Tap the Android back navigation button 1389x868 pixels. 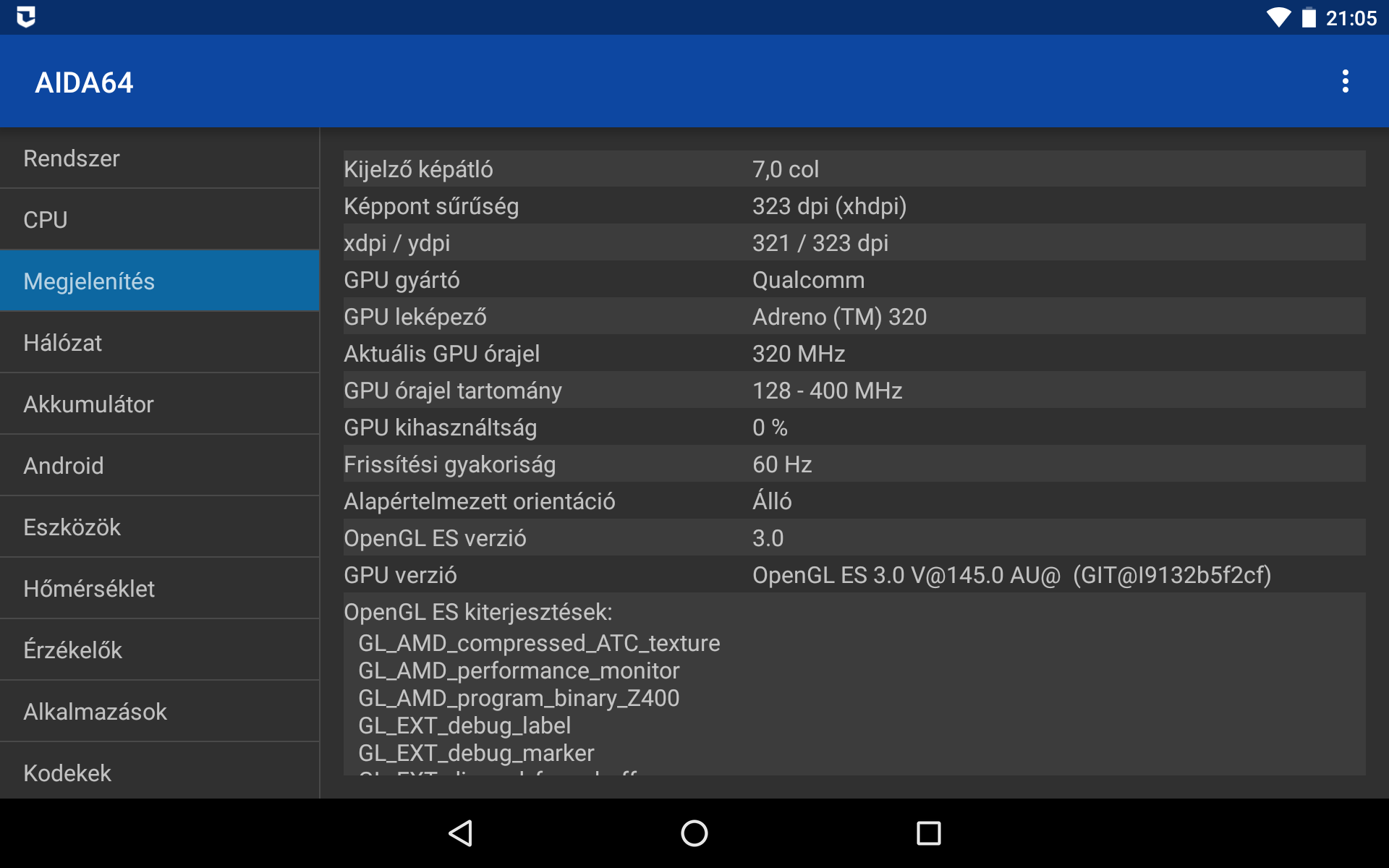click(461, 833)
